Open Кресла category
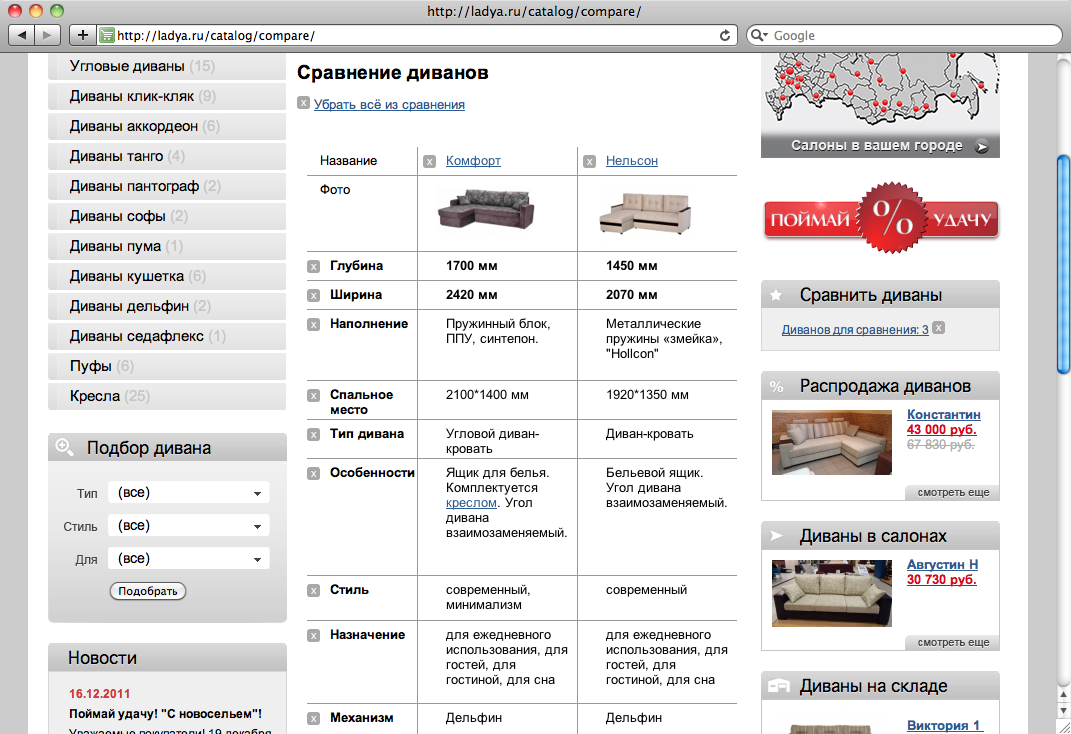Image resolution: width=1071 pixels, height=734 pixels. [167, 397]
